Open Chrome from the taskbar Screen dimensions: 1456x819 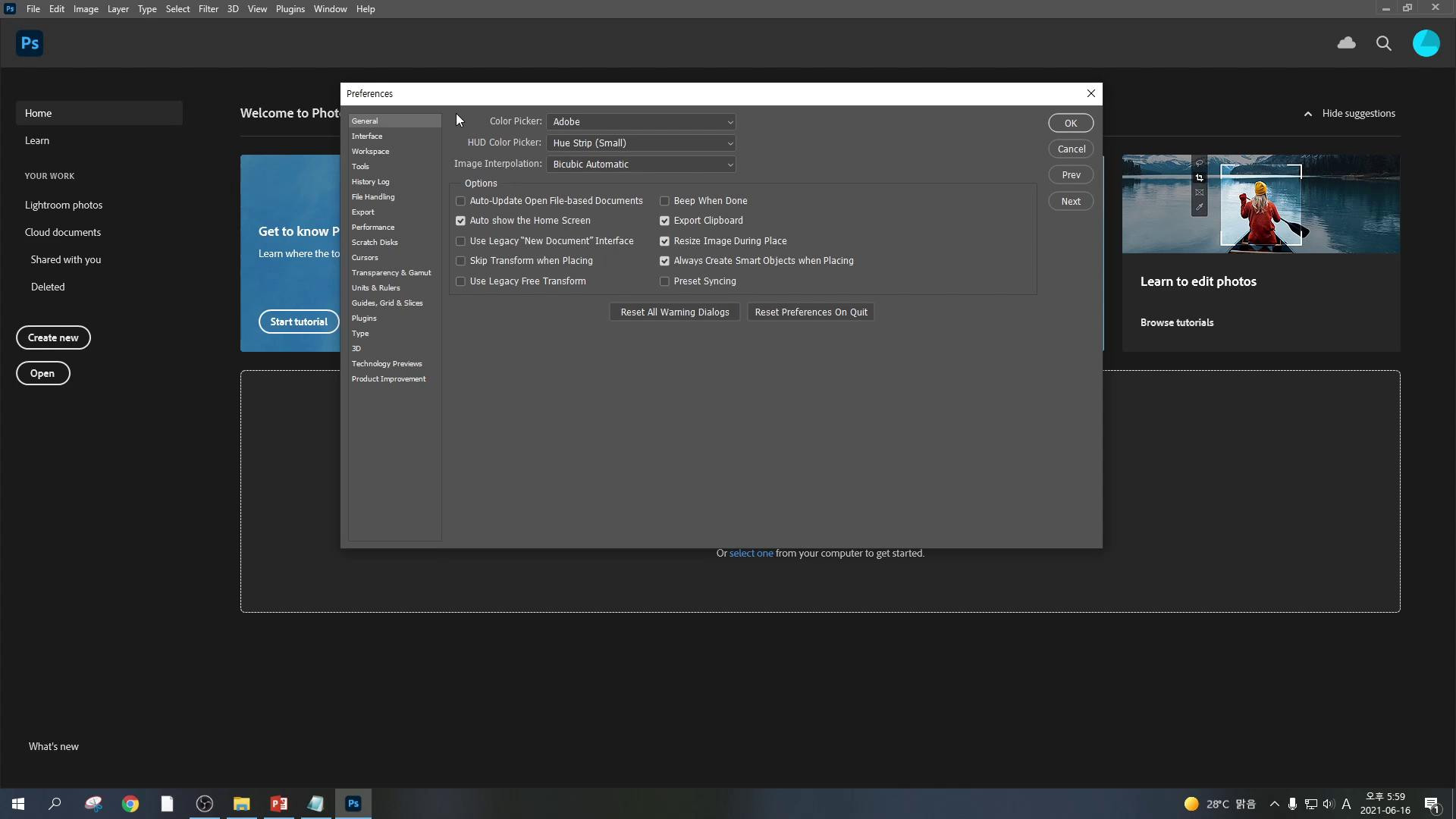[130, 804]
